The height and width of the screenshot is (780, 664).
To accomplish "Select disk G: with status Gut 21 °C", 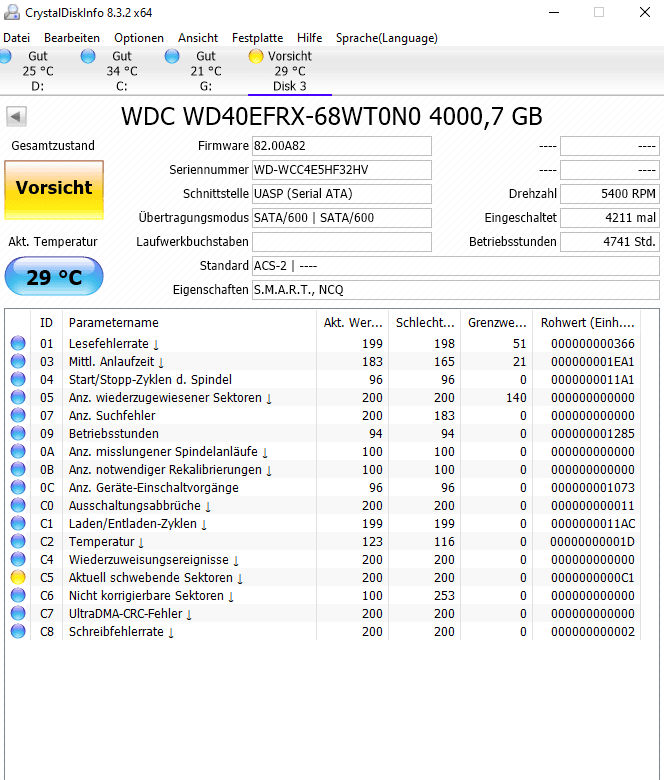I will coord(206,71).
